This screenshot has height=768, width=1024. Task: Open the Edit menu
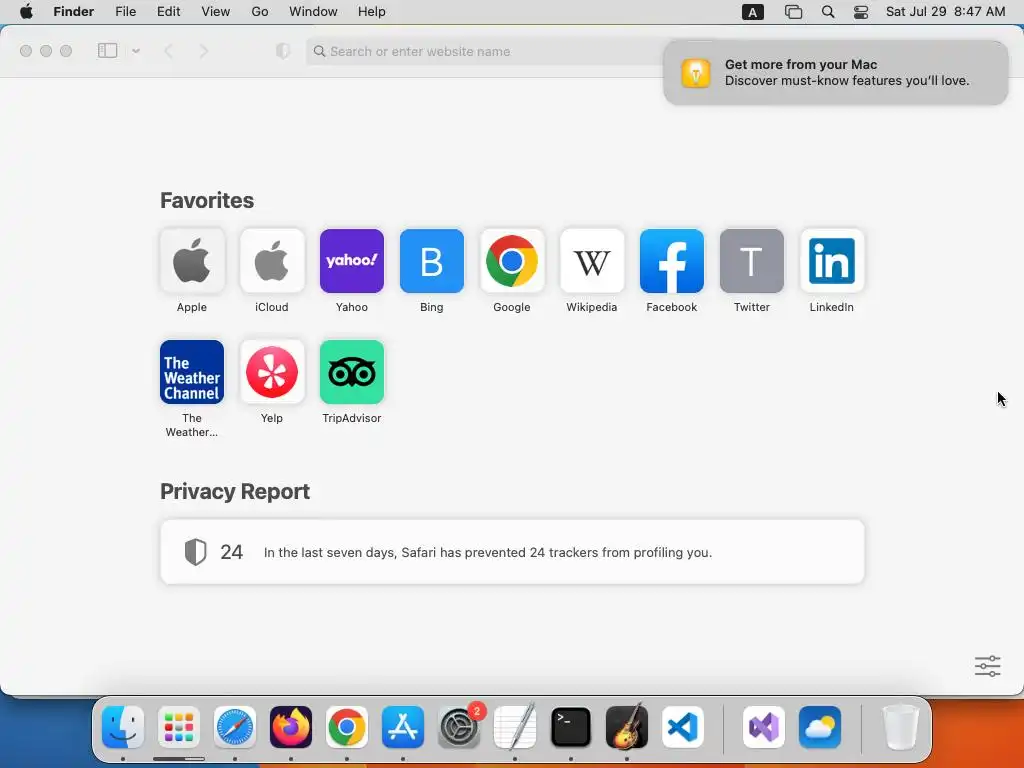pyautogui.click(x=168, y=12)
